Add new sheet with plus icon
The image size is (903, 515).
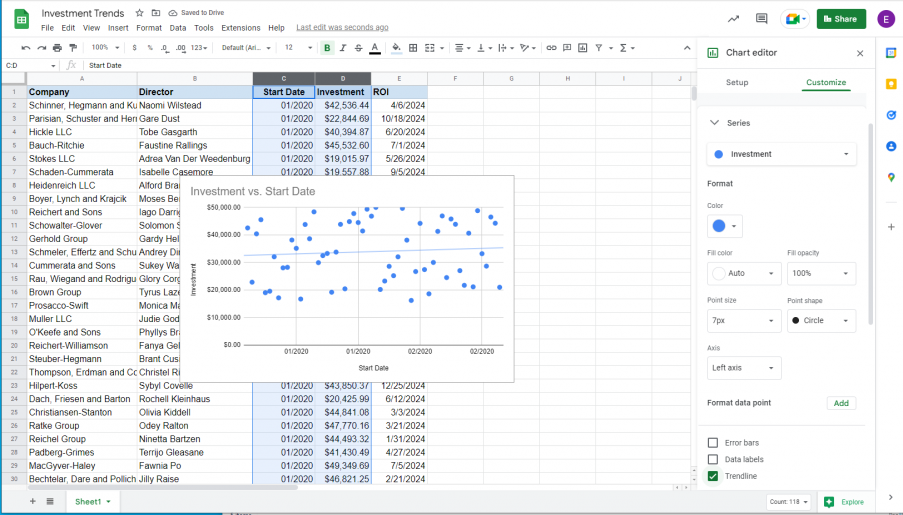pos(33,501)
